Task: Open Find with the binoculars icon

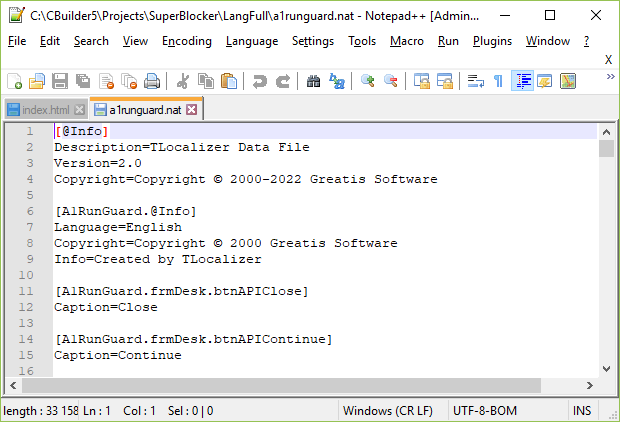Action: (313, 81)
